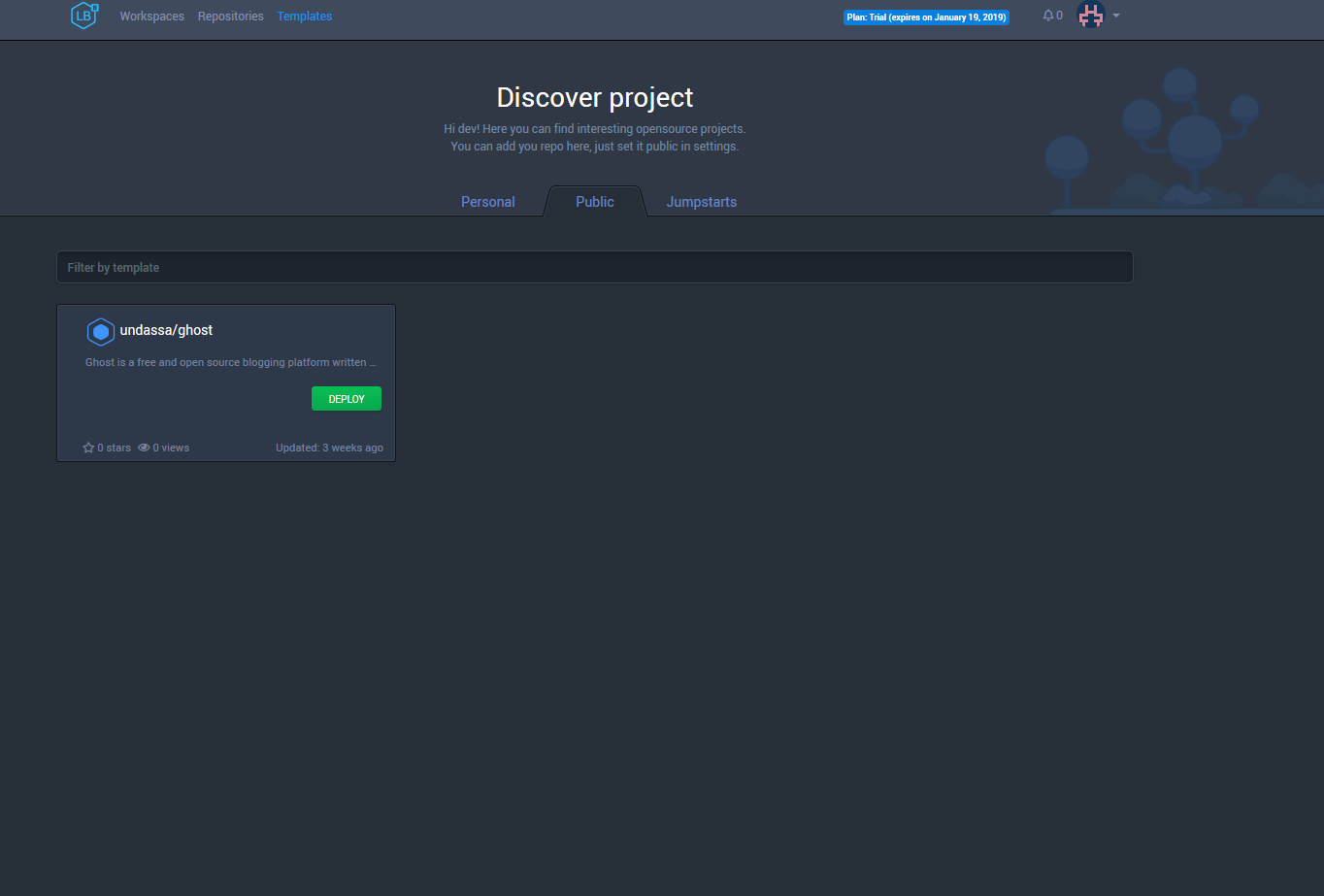Select the Templates menu item
Image resolution: width=1324 pixels, height=896 pixels.
pos(304,16)
